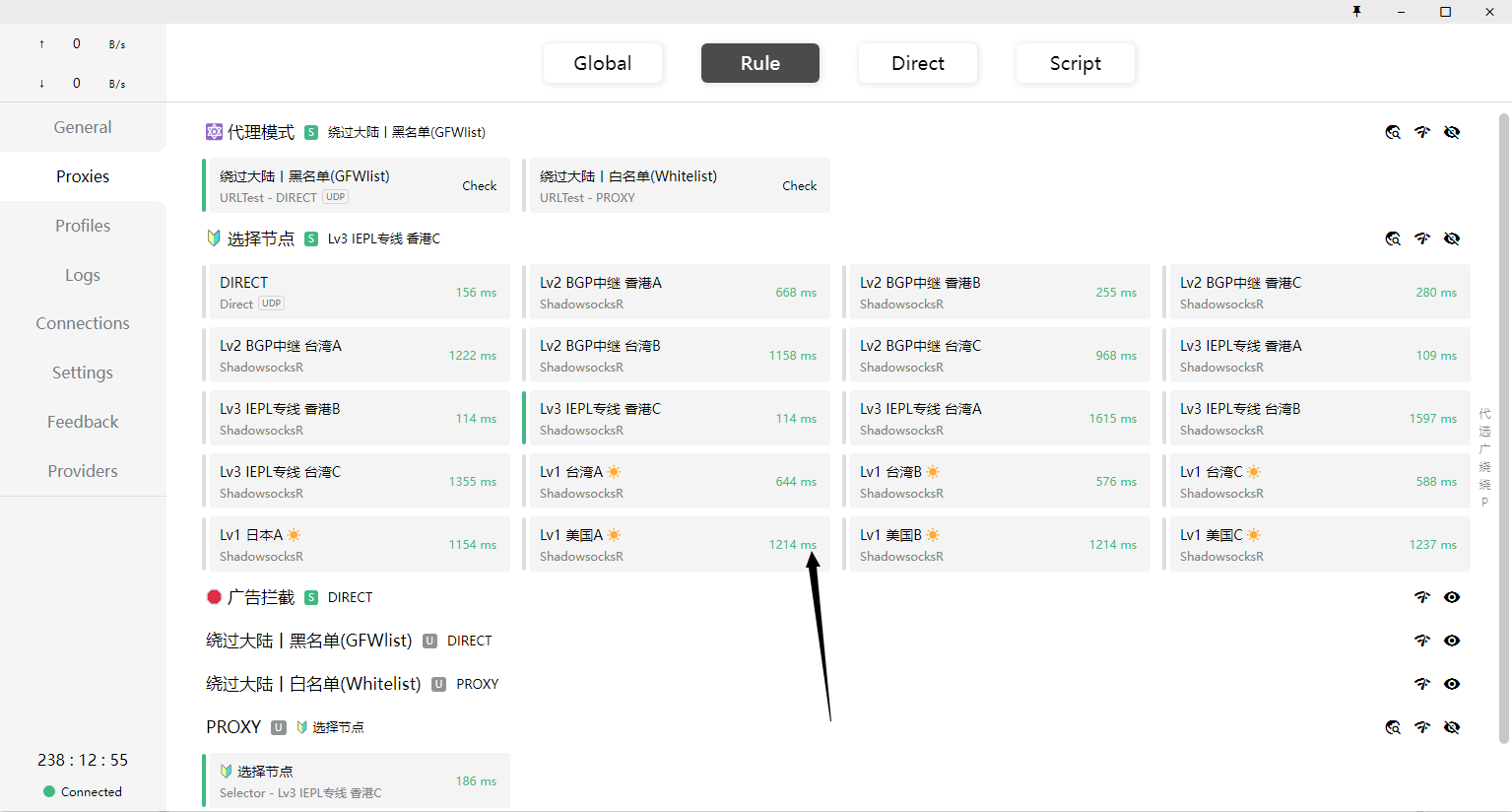This screenshot has width=1512, height=812.
Task: Click the 238 : 12 : 55 uptime timer
Action: coord(83,760)
